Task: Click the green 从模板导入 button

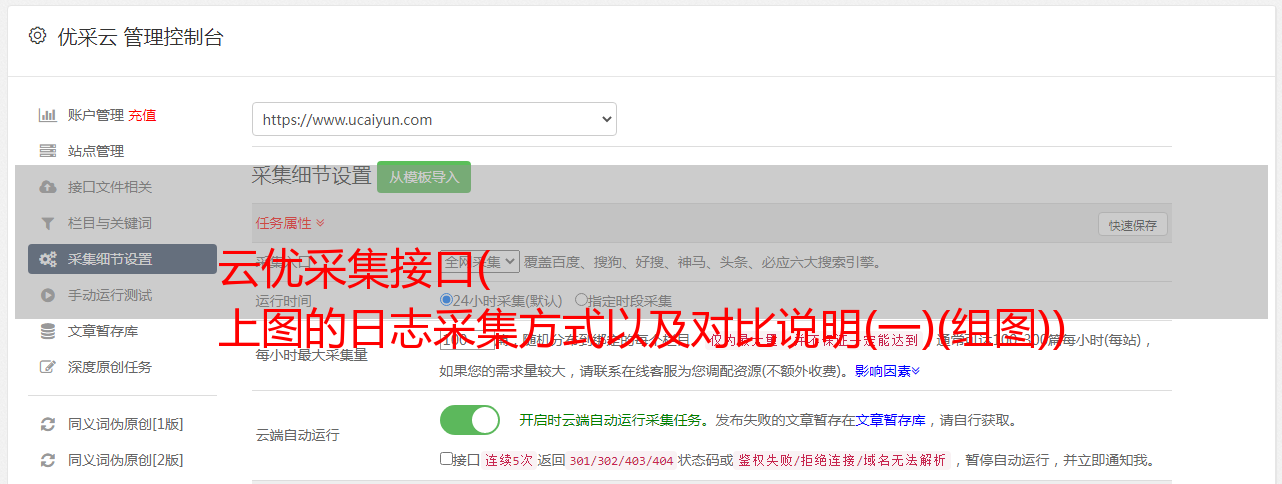Action: point(424,177)
